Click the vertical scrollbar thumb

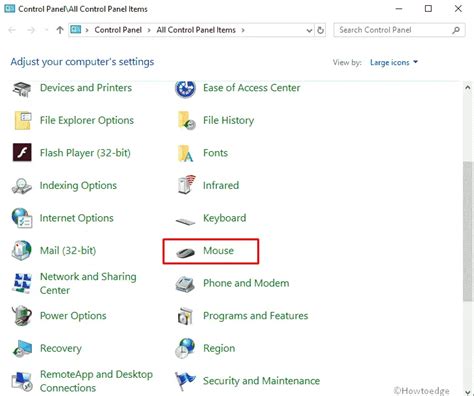point(468,231)
